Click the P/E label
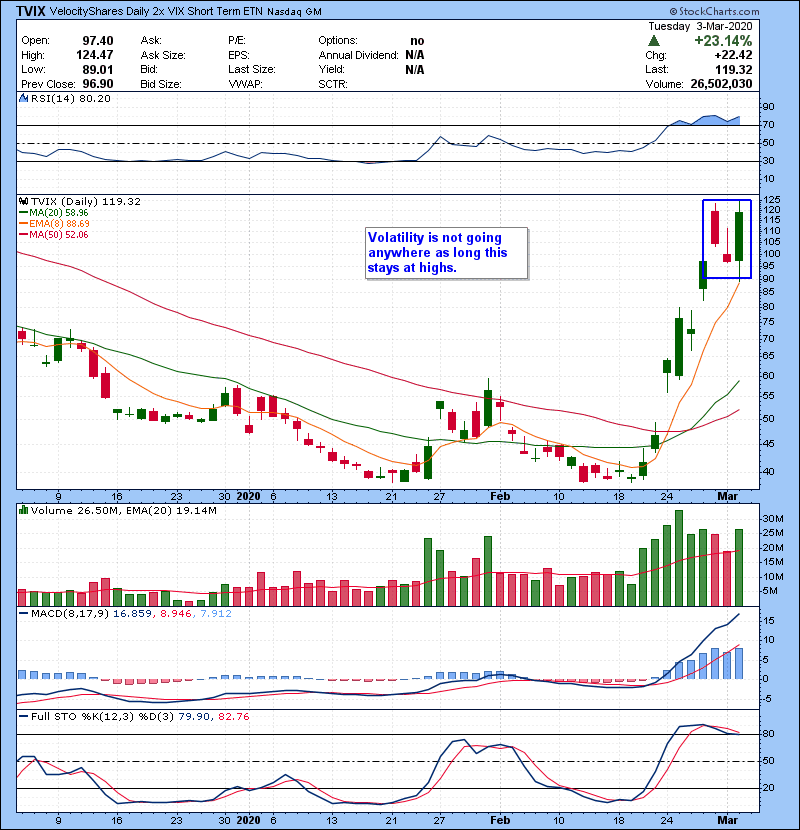The image size is (800, 830). click(237, 40)
